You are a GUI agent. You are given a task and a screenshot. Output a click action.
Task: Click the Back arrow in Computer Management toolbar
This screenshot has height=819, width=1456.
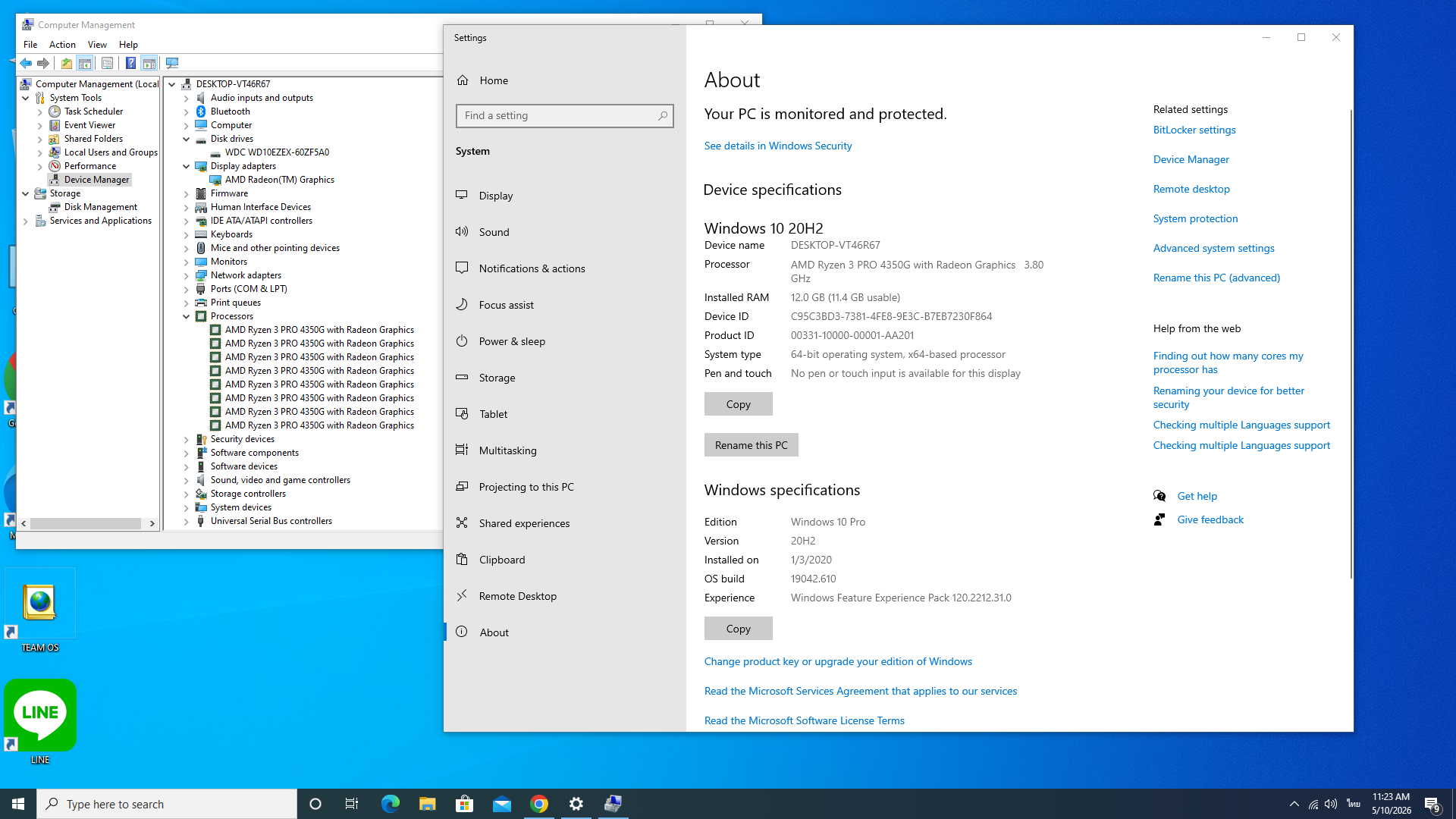click(26, 63)
